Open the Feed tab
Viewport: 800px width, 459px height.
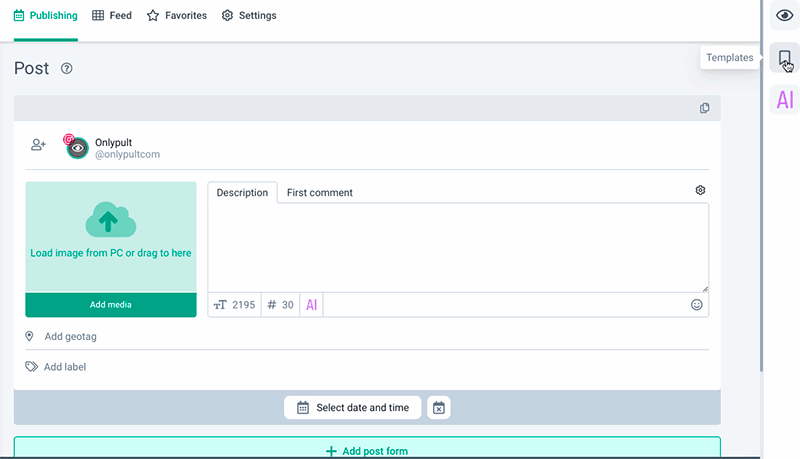112,16
